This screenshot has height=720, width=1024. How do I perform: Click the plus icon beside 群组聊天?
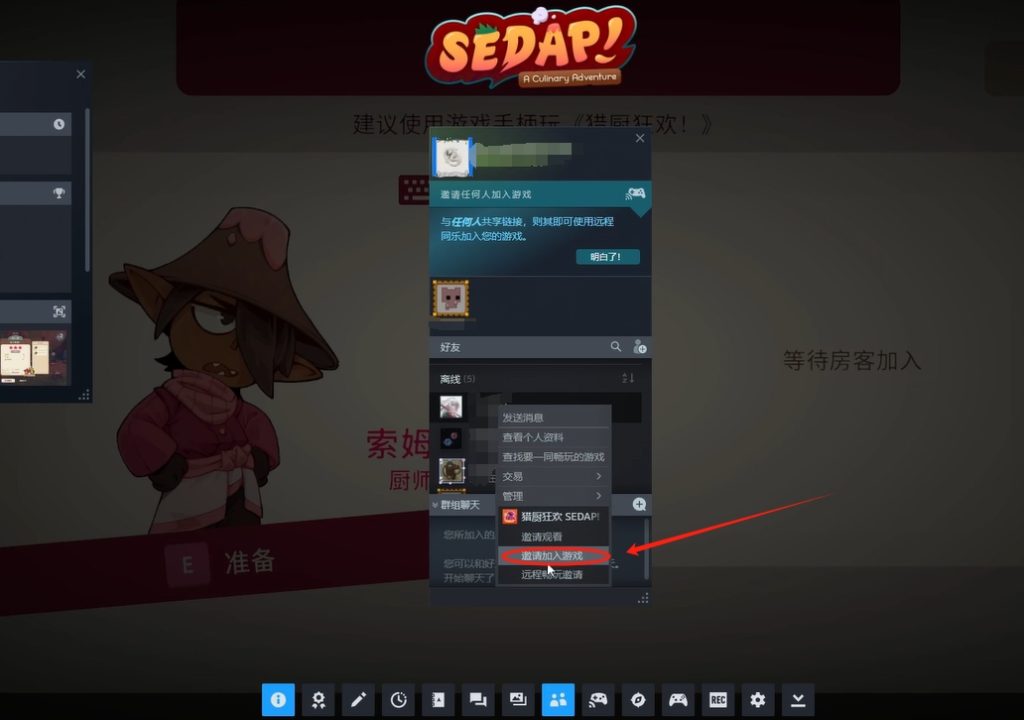point(639,504)
